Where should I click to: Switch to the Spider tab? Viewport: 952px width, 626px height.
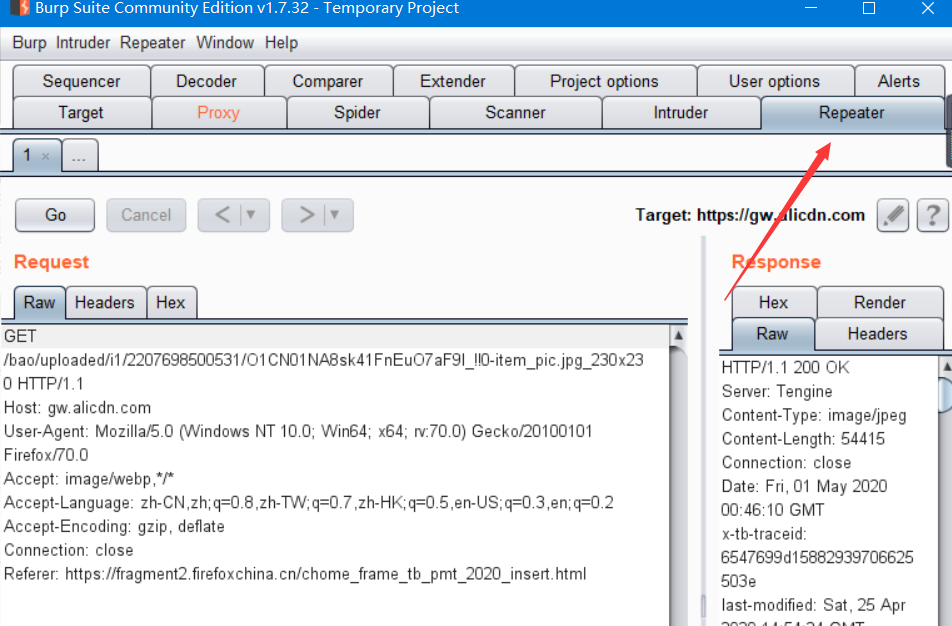357,113
